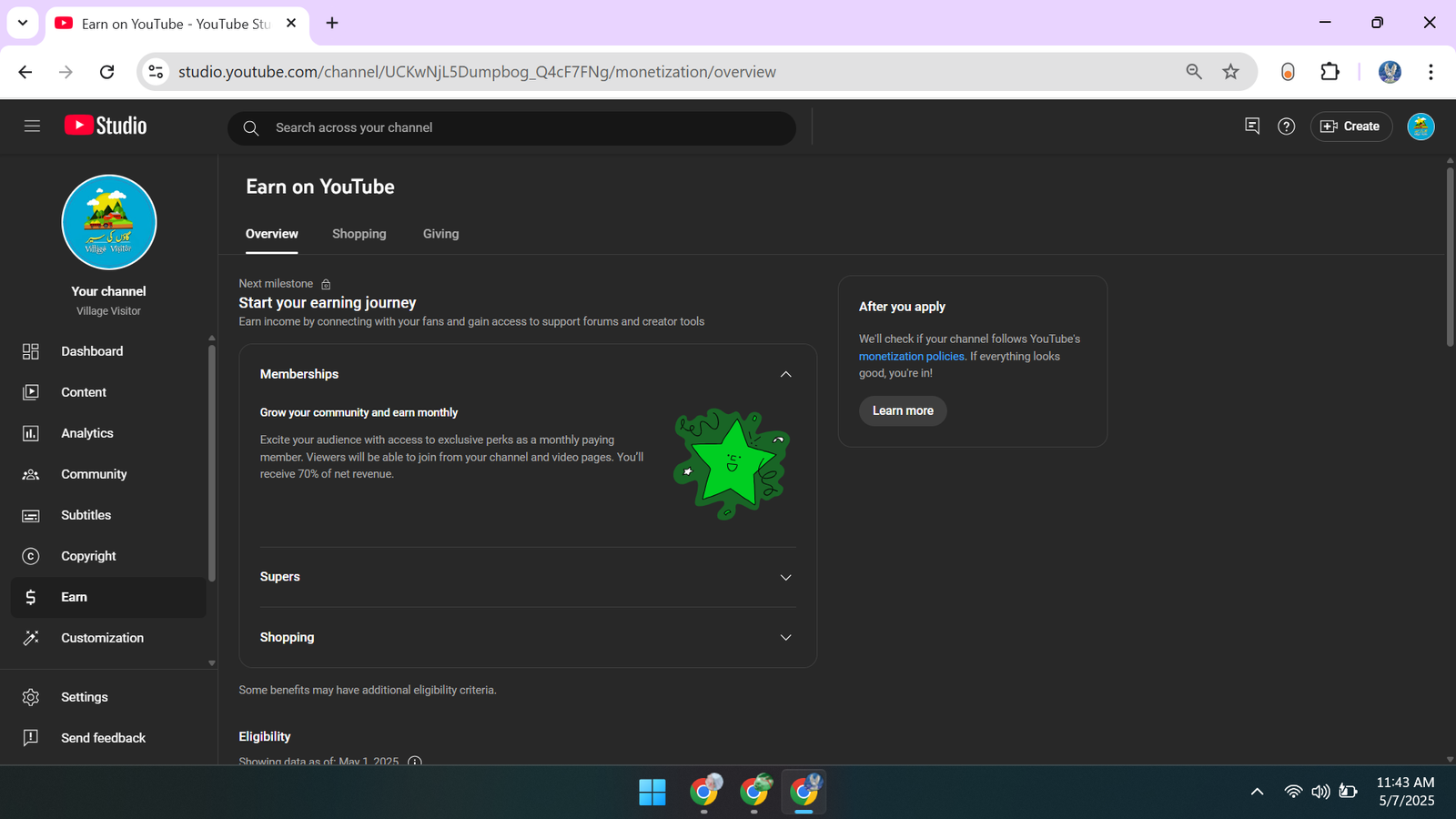Show hidden system tray icons
The height and width of the screenshot is (819, 1456).
(x=1257, y=792)
